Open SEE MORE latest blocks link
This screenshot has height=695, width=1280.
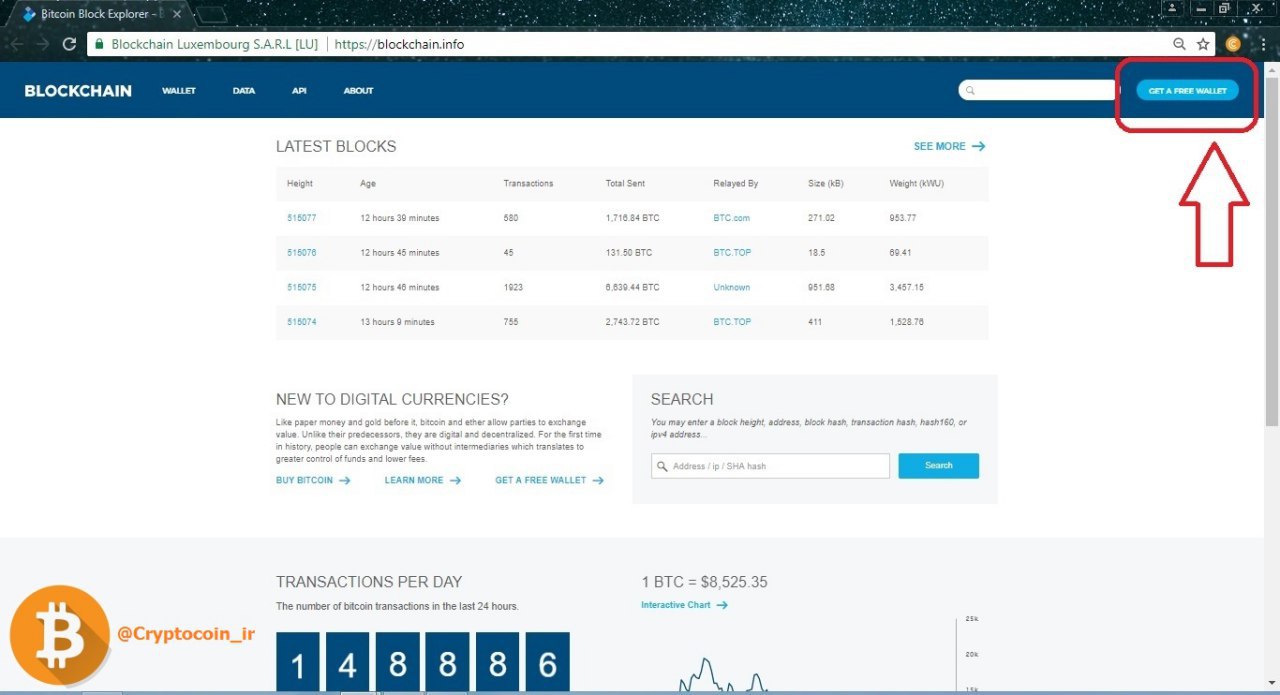949,146
